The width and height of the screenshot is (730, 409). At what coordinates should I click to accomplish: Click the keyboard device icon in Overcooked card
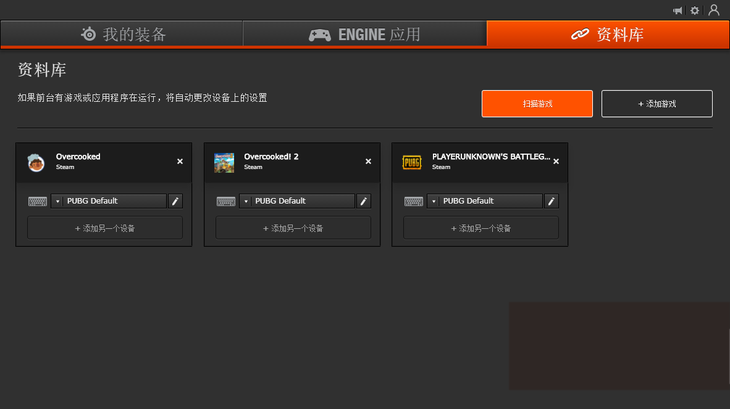(x=37, y=201)
